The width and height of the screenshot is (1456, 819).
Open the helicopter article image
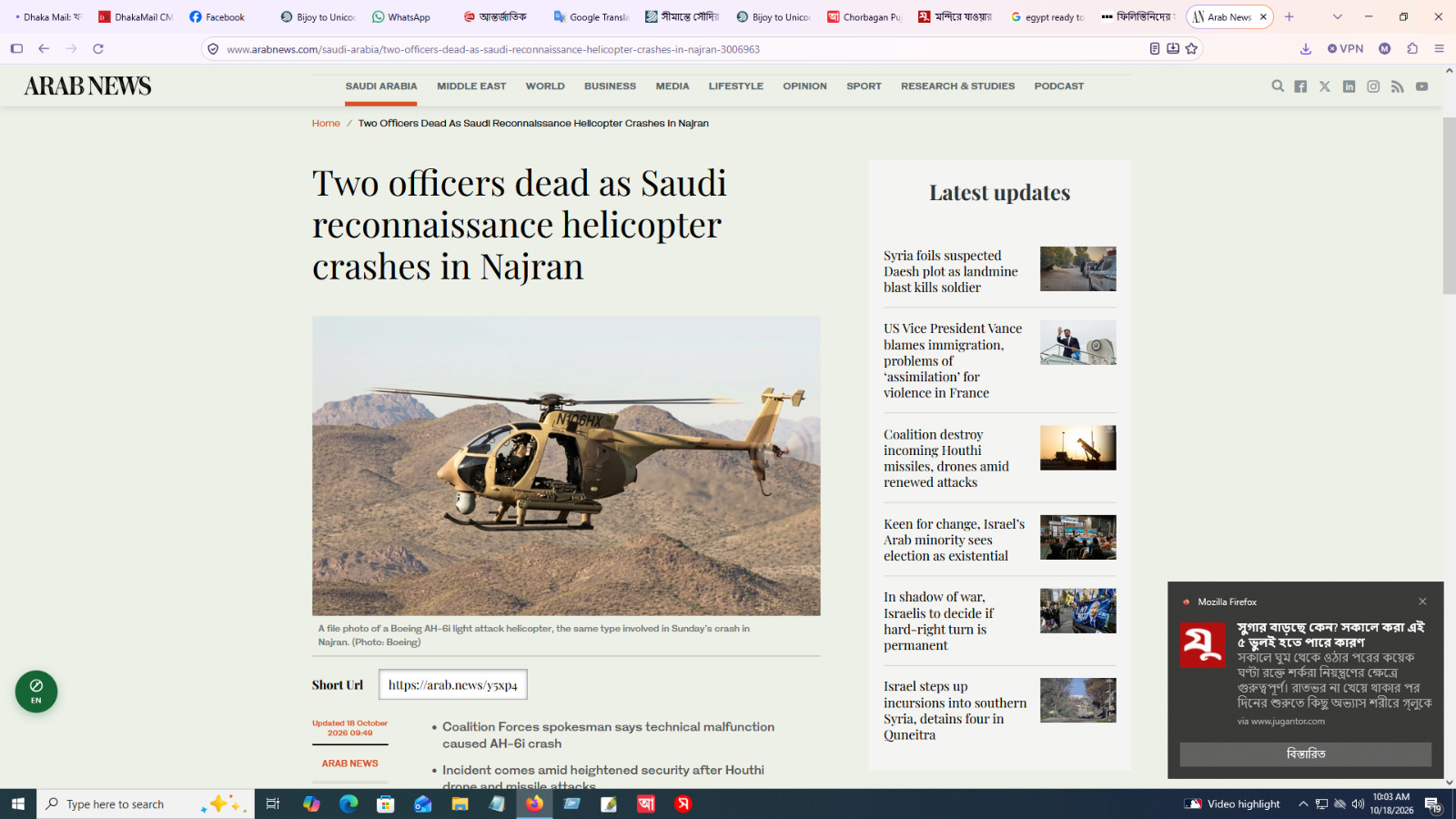566,466
